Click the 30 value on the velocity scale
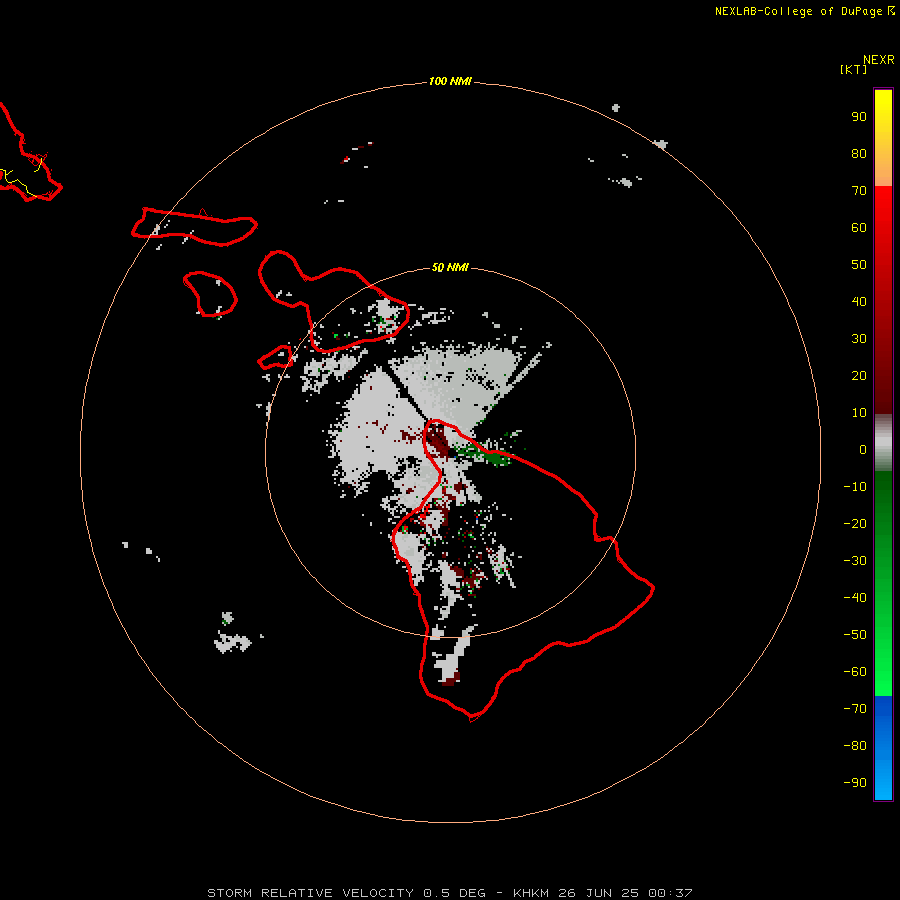Viewport: 900px width, 900px height. (x=859, y=339)
